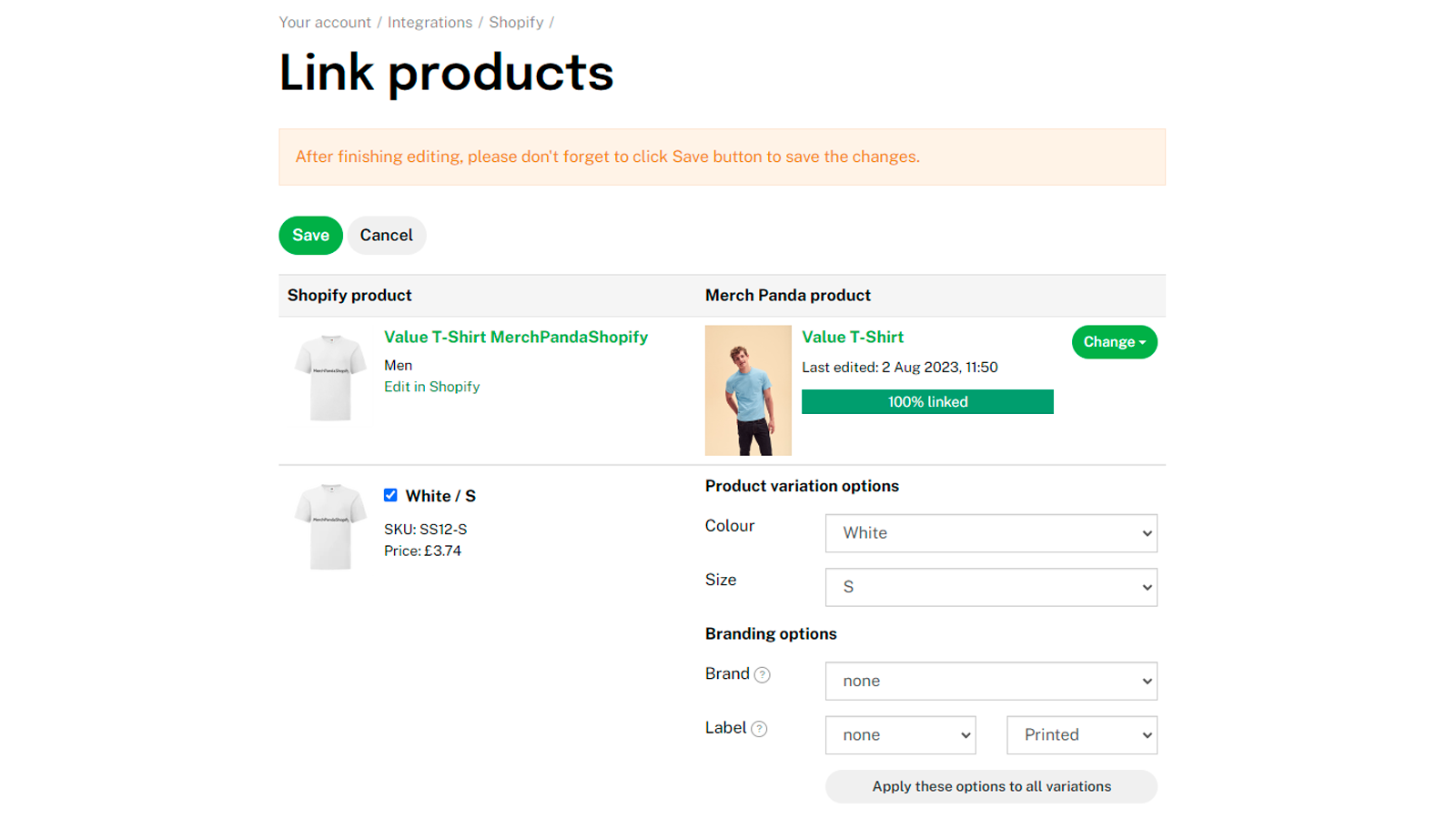Click the Merch Panda model photo thumbnail
Screen dimensions: 1456x819
[748, 390]
